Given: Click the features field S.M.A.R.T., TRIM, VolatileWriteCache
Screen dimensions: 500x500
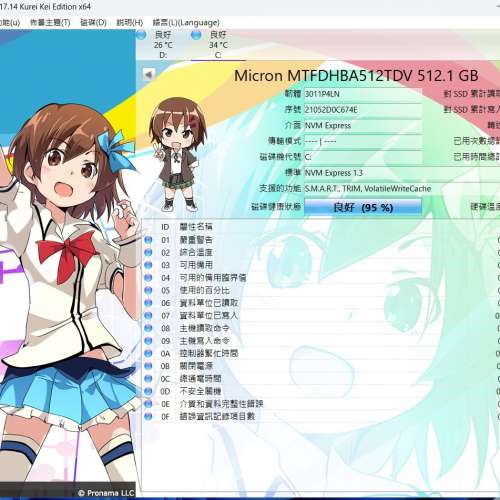Looking at the screenshot, I should point(402,189).
